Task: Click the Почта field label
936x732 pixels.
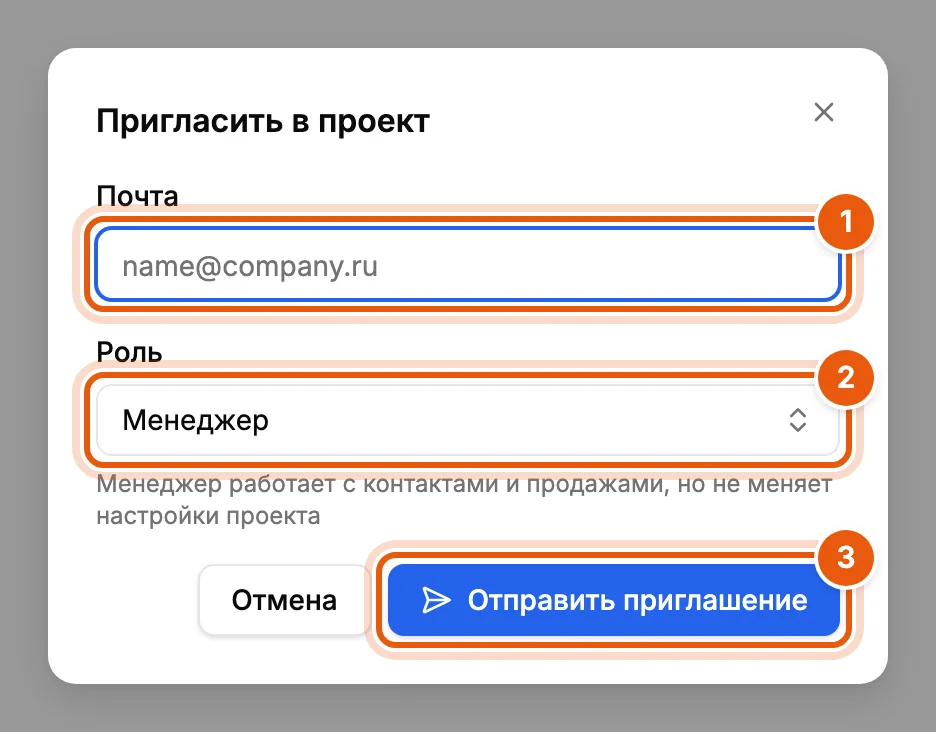Action: pos(137,196)
